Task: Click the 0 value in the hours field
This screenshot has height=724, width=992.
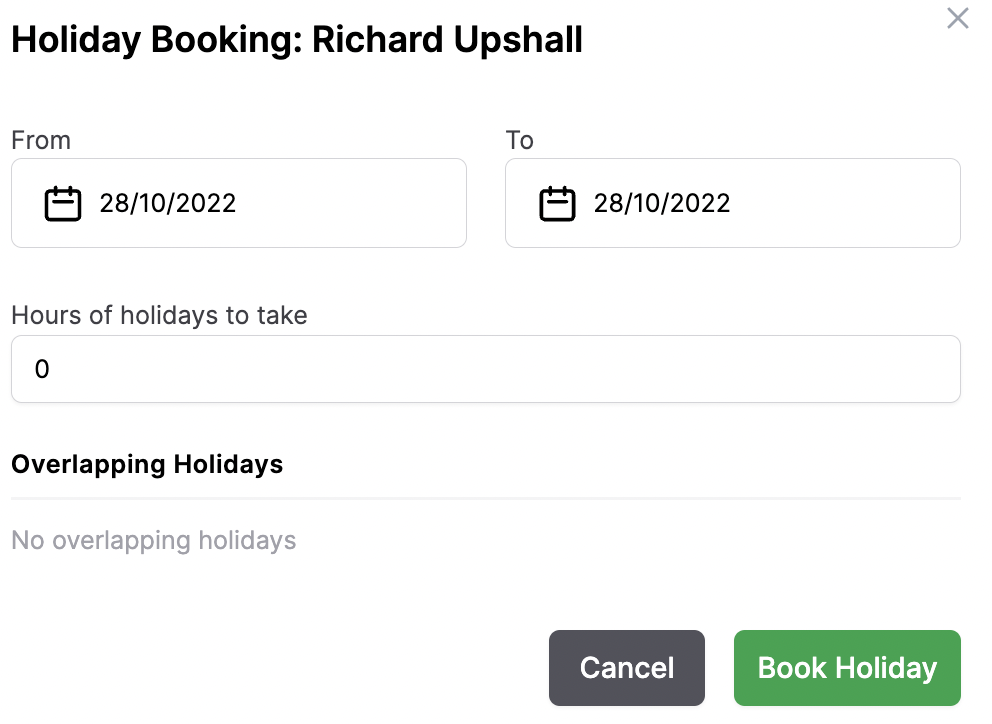Action: [x=42, y=368]
